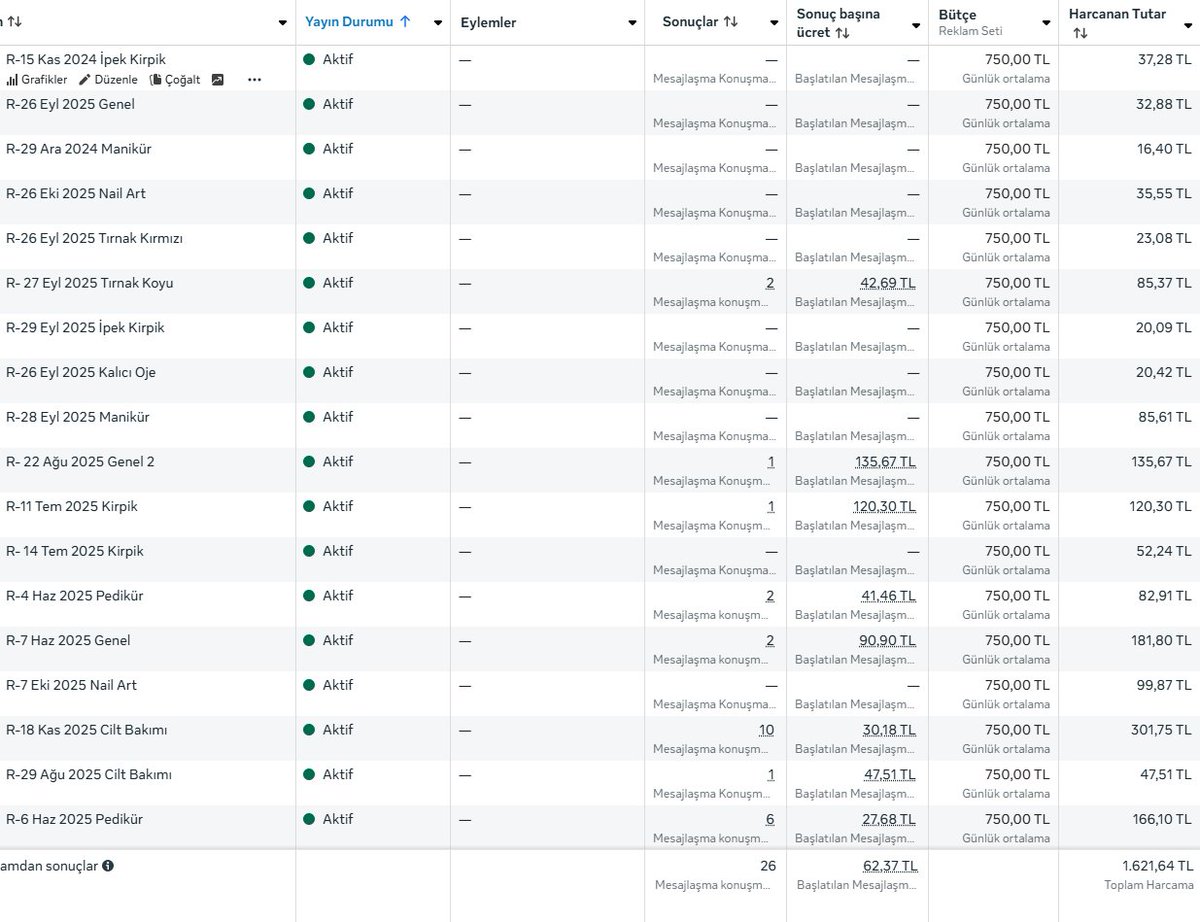Open the name column header dropdown caret
The height and width of the screenshot is (922, 1200).
[x=282, y=23]
